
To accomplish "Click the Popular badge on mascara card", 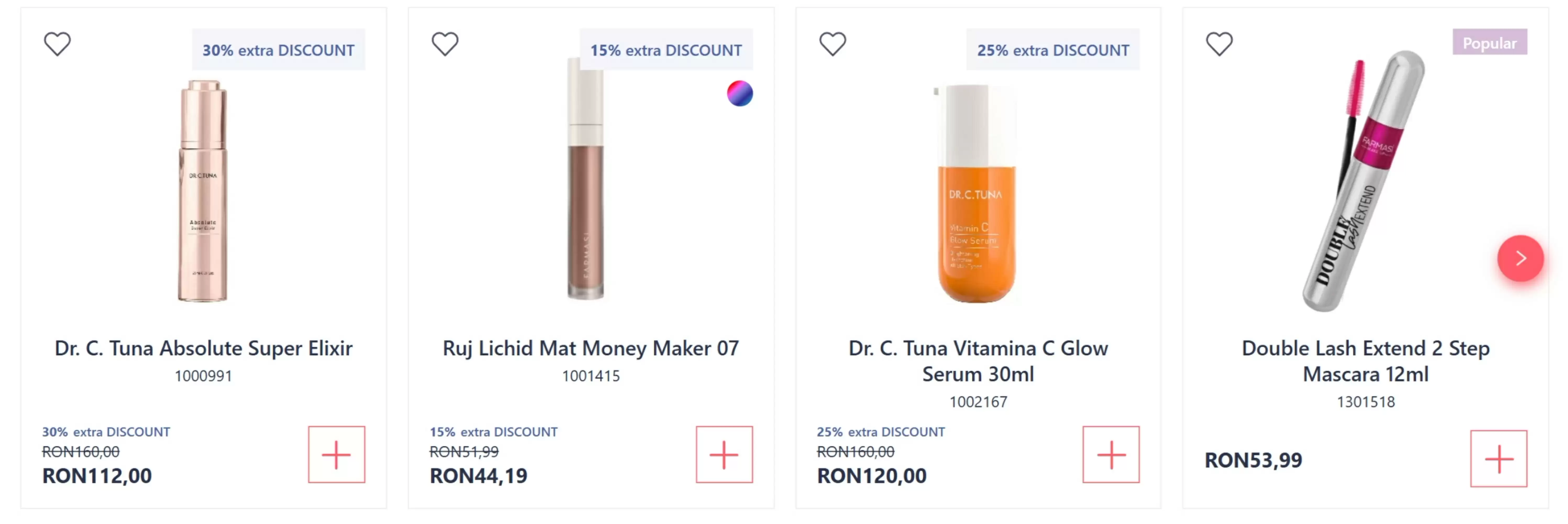I will click(1489, 43).
